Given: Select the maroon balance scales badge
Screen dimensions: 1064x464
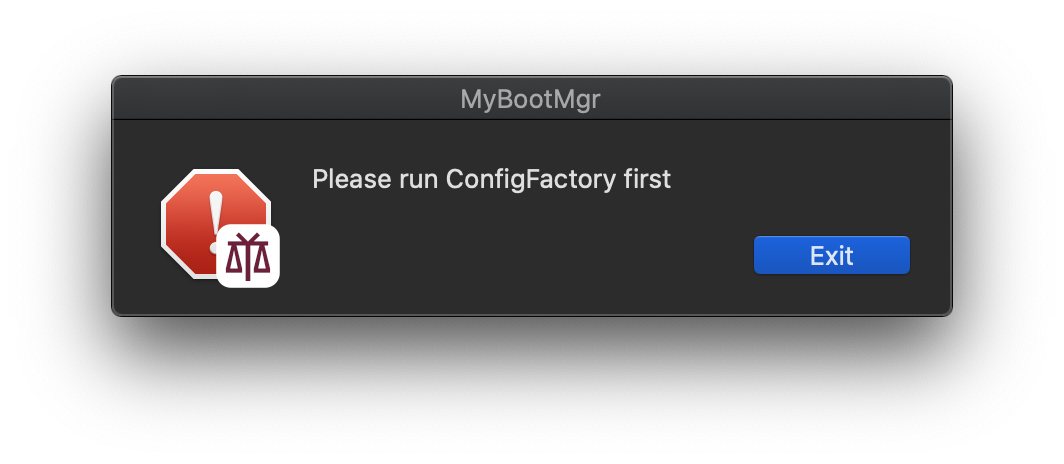Looking at the screenshot, I should 248,256.
